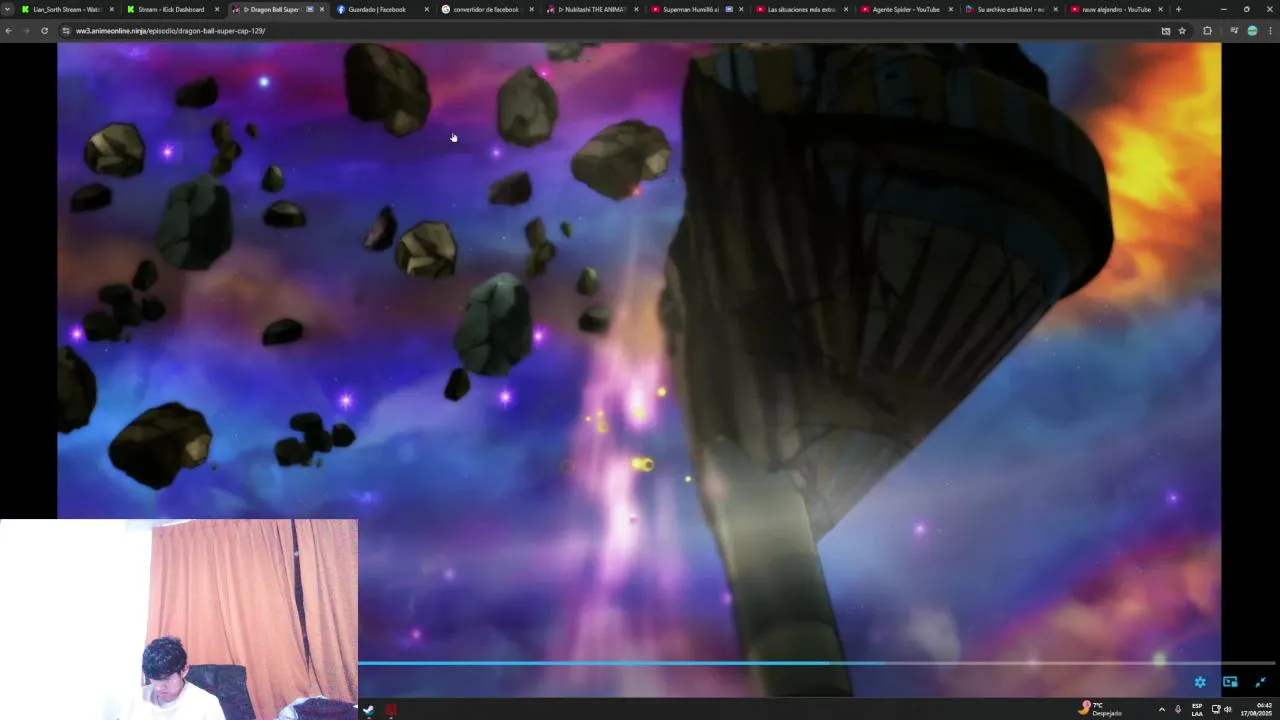
Task: Close the Dragon Ball Super tab
Action: click(x=321, y=9)
